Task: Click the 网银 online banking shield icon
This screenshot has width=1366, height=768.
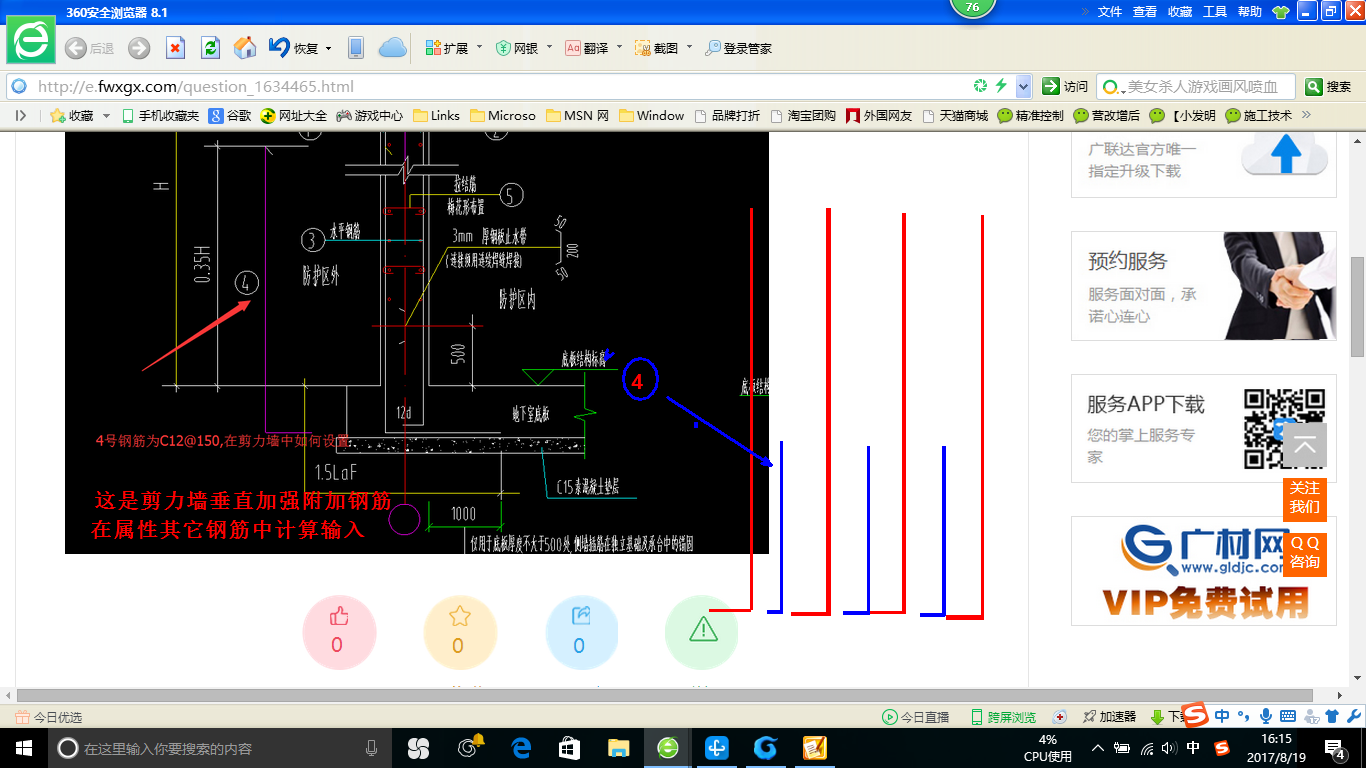Action: [x=504, y=48]
